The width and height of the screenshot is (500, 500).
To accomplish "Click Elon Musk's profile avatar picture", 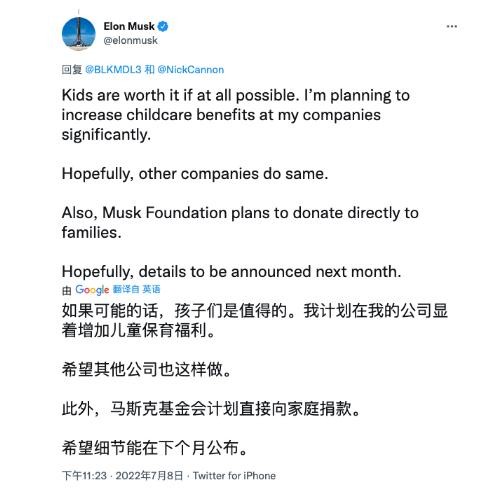I will [79, 34].
